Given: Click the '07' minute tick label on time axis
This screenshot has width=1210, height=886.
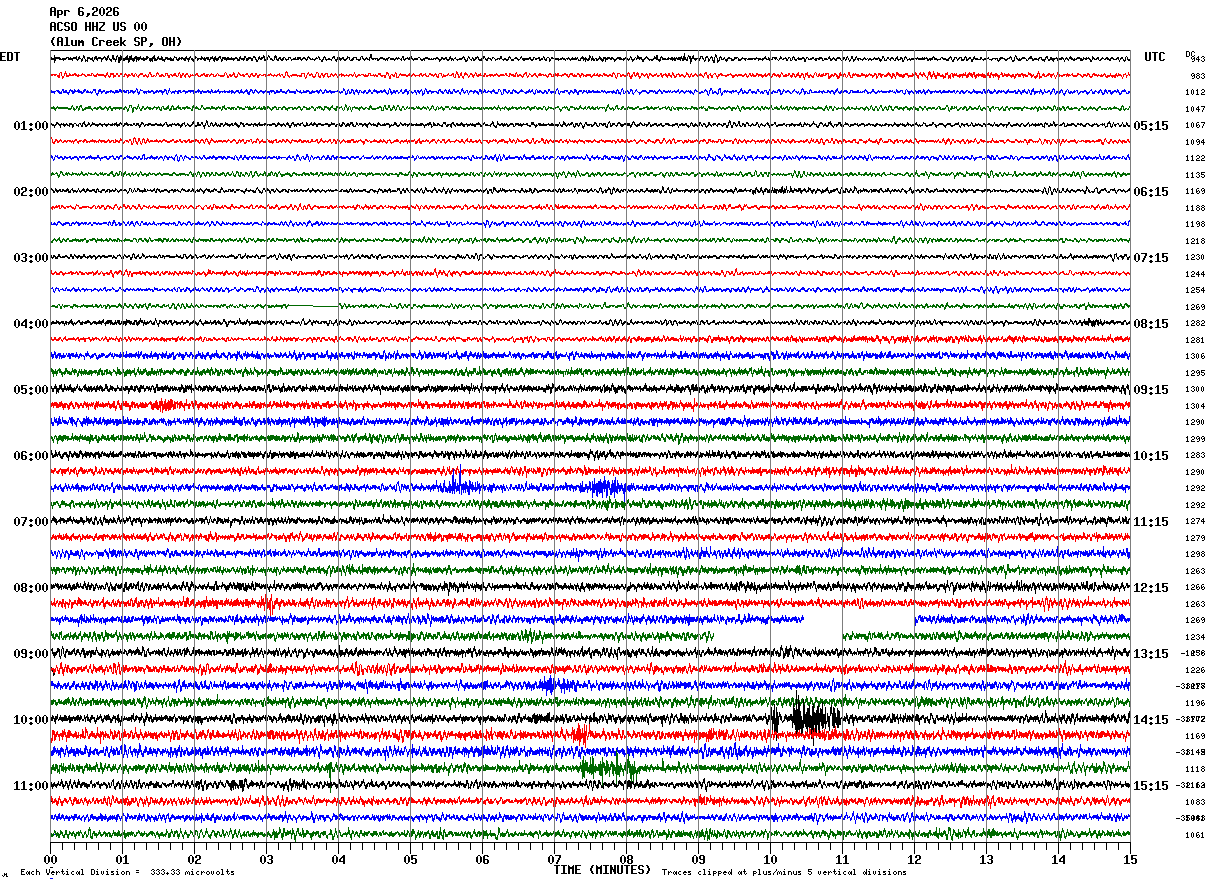Looking at the screenshot, I should 554,859.
